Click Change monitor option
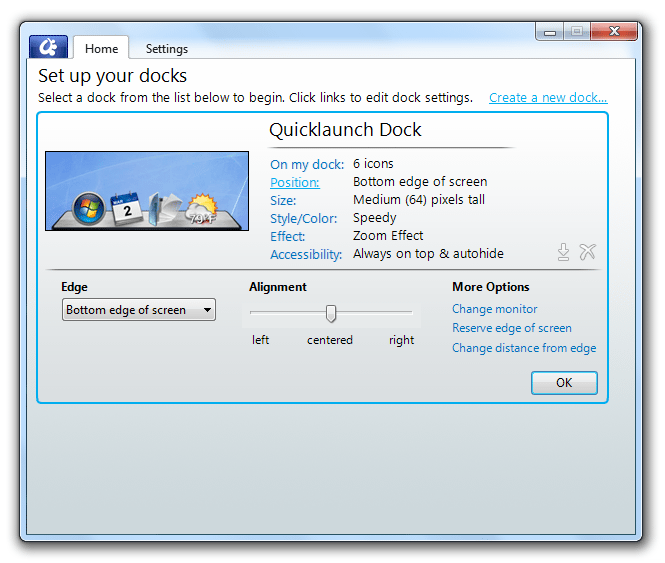Image resolution: width=665 pixels, height=563 pixels. tap(495, 309)
